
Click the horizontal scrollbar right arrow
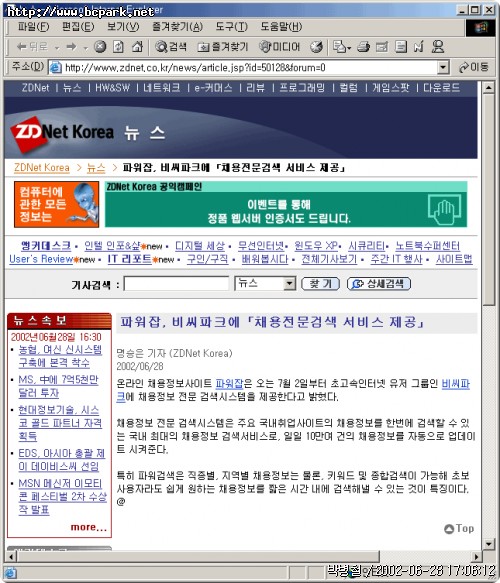click(x=477, y=556)
